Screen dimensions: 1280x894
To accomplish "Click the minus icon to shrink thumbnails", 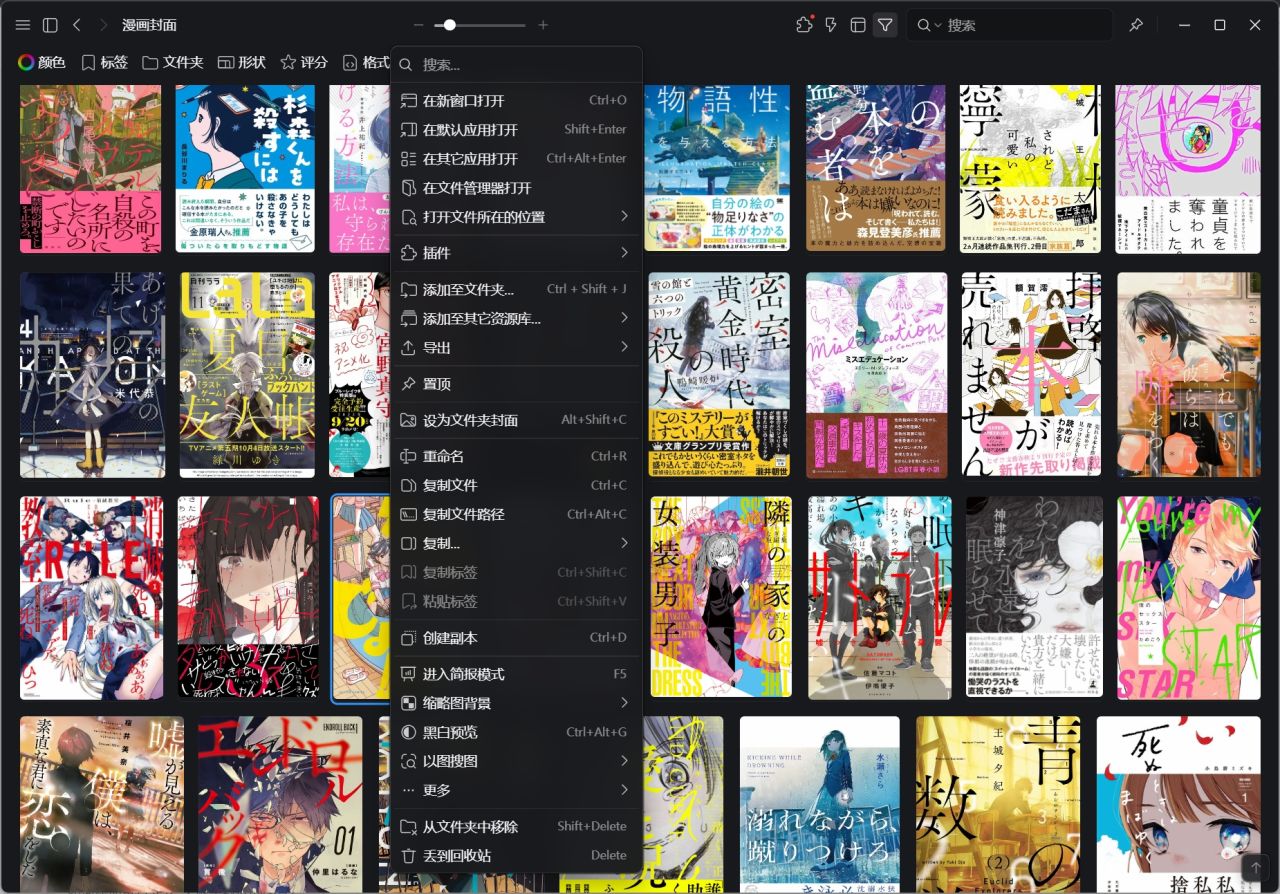I will click(418, 25).
